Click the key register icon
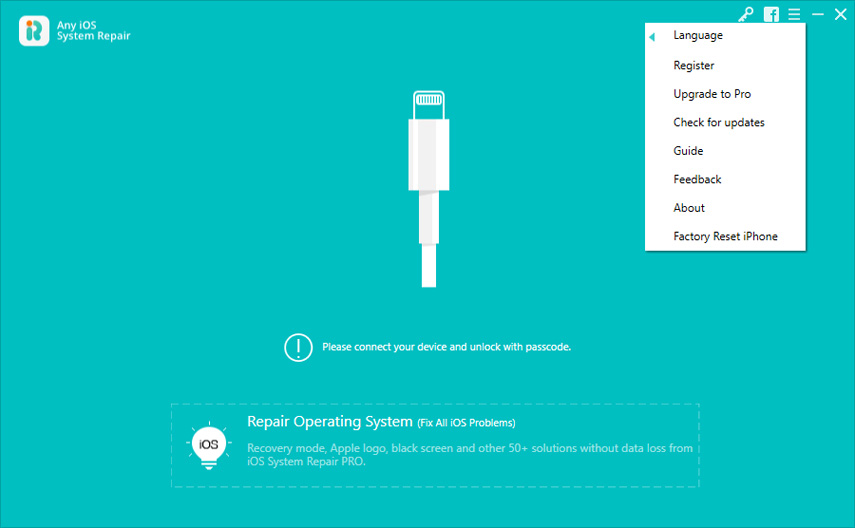Screen dimensions: 855x528 [x=745, y=15]
